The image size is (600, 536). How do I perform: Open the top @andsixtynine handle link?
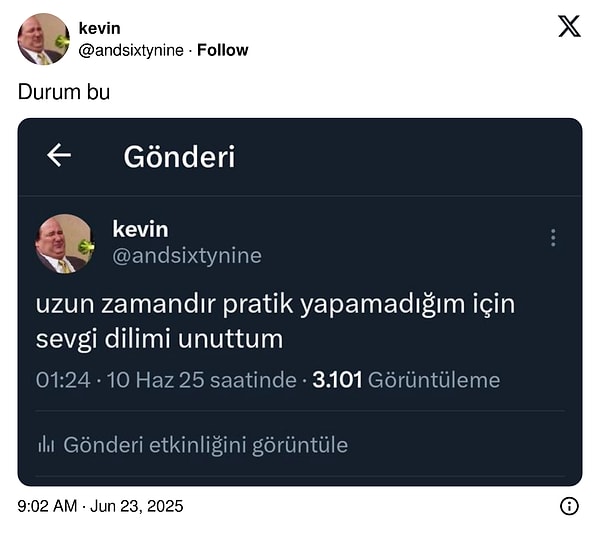coord(130,50)
